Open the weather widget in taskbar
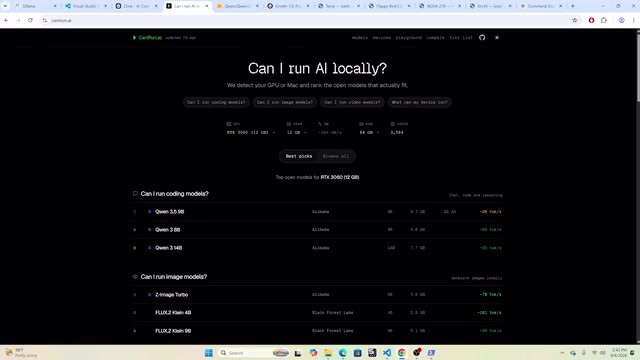The width and height of the screenshot is (640, 360). 20,353
